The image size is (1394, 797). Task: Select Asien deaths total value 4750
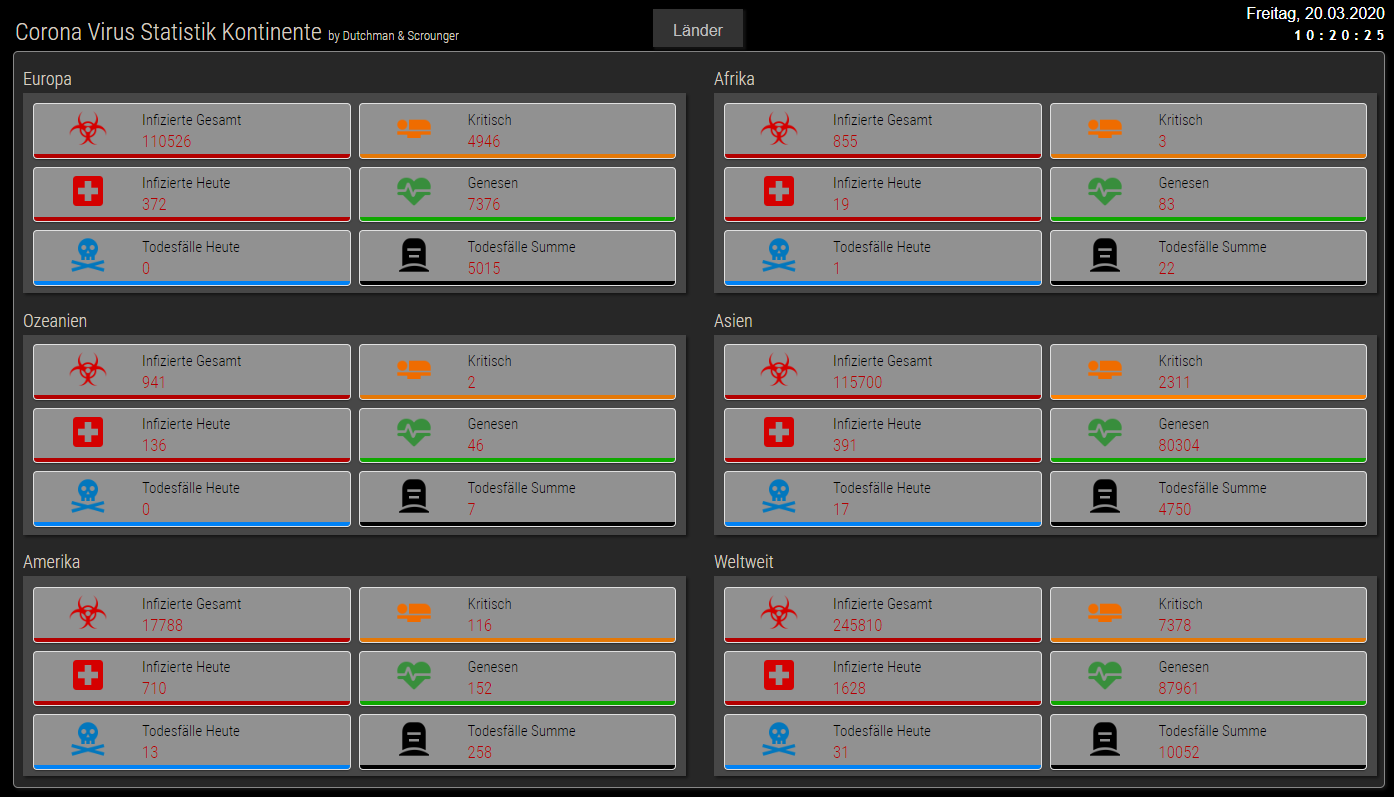tap(1175, 509)
